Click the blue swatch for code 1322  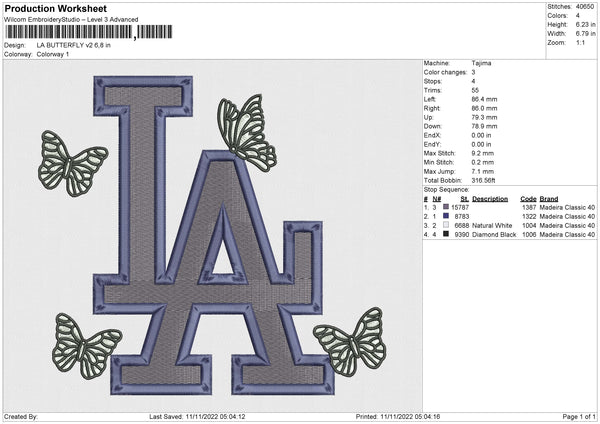(446, 216)
